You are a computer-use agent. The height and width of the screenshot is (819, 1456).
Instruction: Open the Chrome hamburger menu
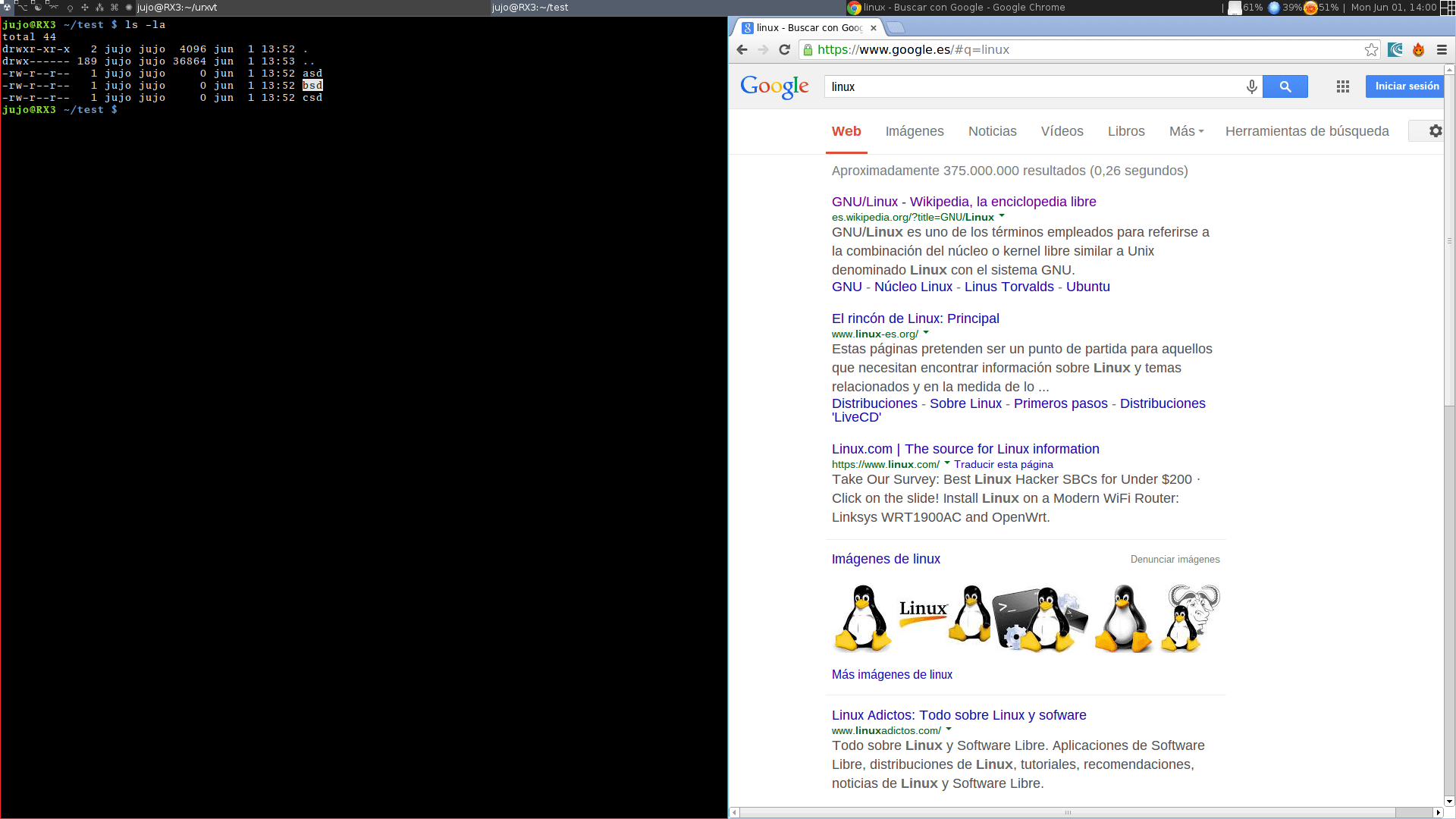(x=1442, y=50)
